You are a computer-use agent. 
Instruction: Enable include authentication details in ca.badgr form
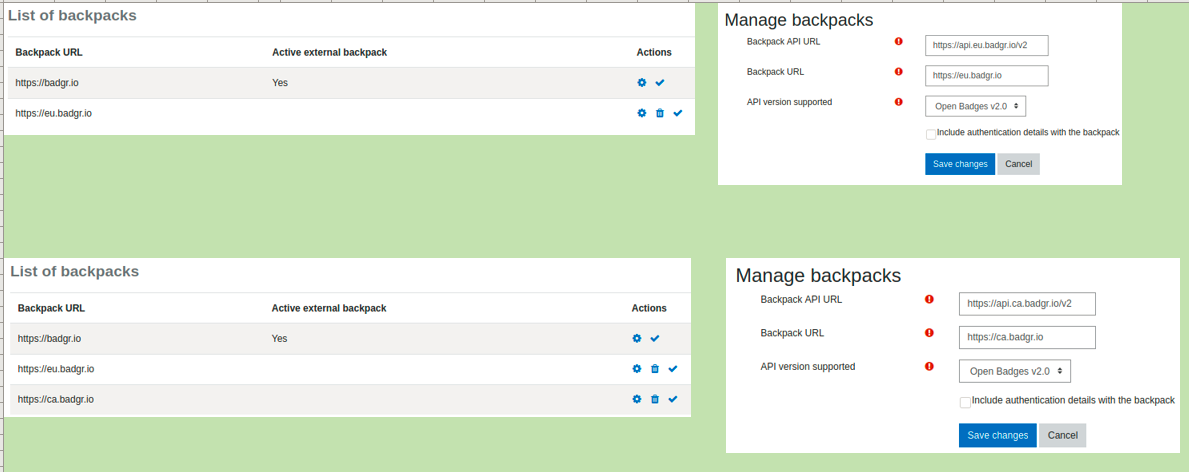click(965, 402)
